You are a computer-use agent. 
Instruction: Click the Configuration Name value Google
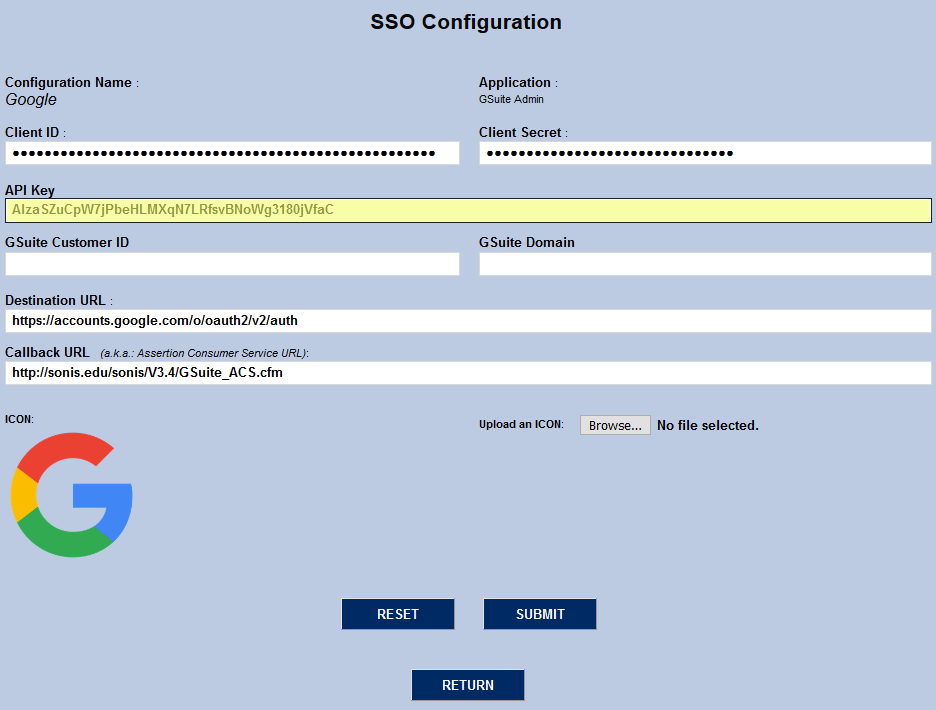(x=30, y=100)
